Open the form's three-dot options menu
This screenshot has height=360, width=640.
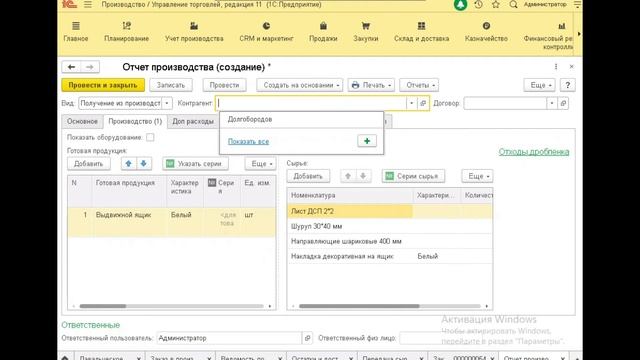point(556,67)
